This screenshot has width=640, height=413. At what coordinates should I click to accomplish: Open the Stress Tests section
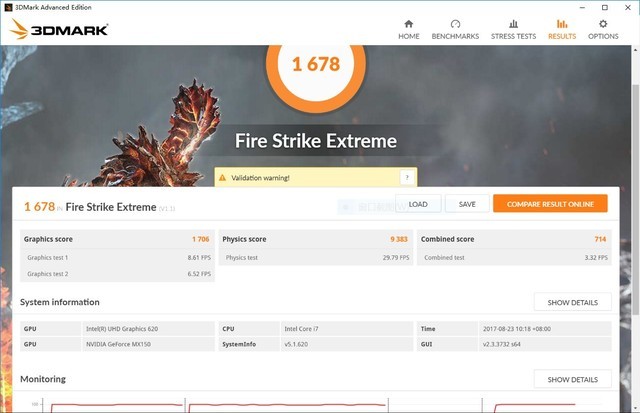(513, 29)
